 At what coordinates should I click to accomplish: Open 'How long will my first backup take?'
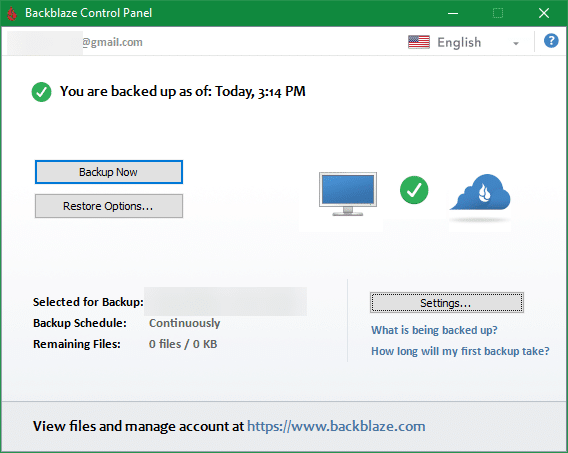coord(460,351)
